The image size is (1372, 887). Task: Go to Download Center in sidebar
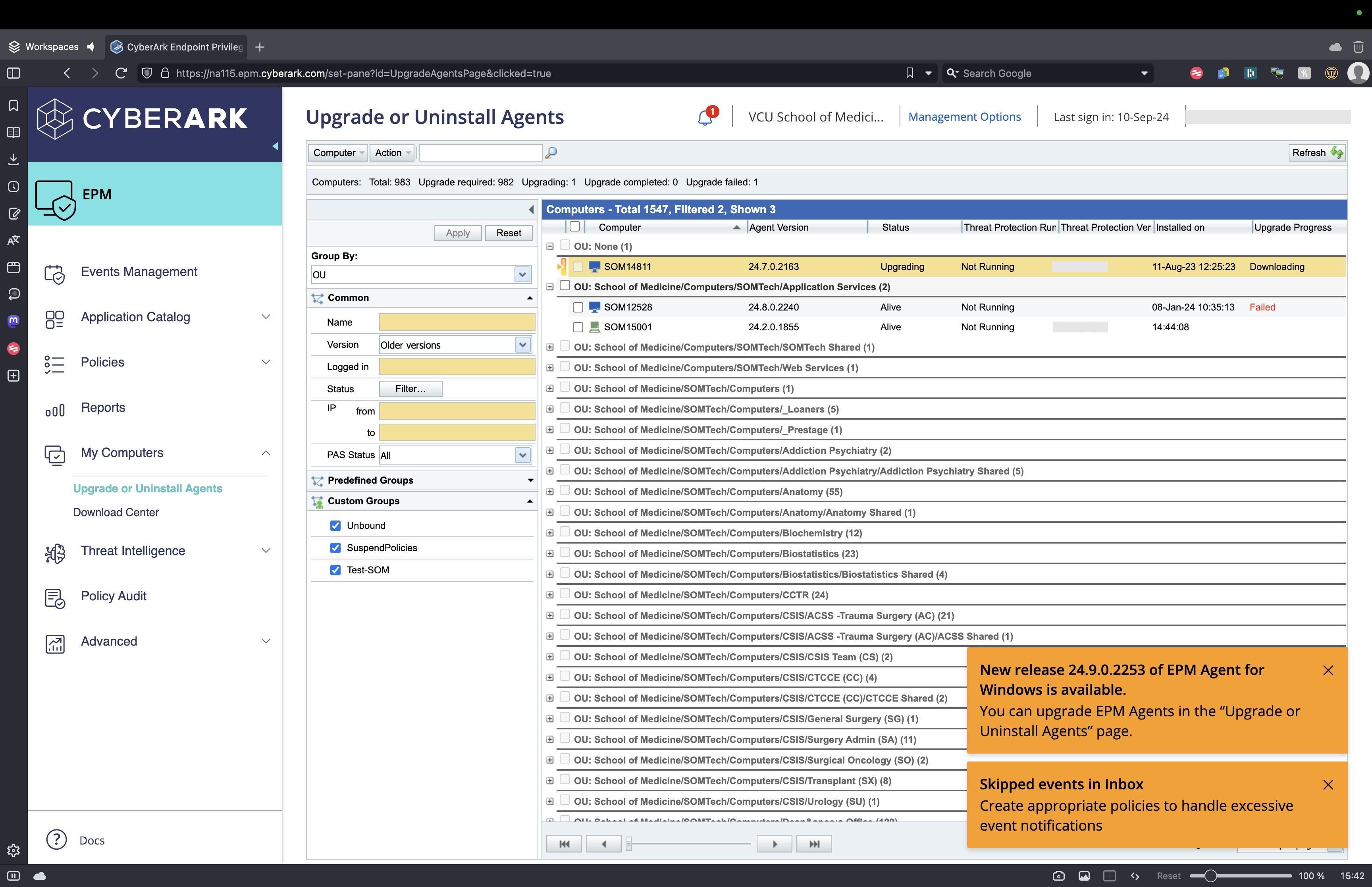[116, 513]
